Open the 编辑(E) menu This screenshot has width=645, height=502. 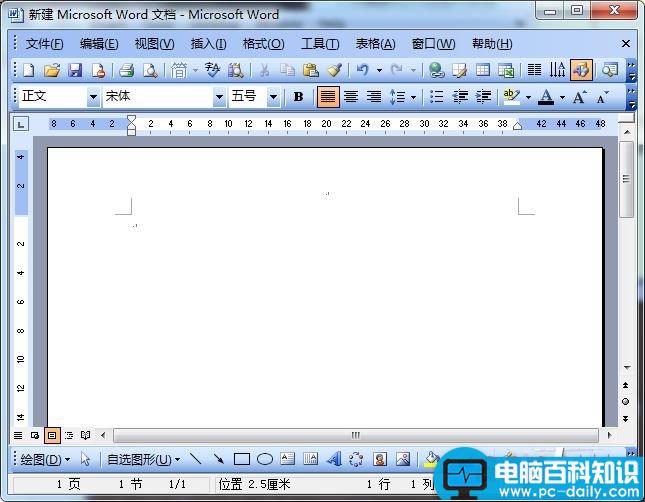(99, 44)
